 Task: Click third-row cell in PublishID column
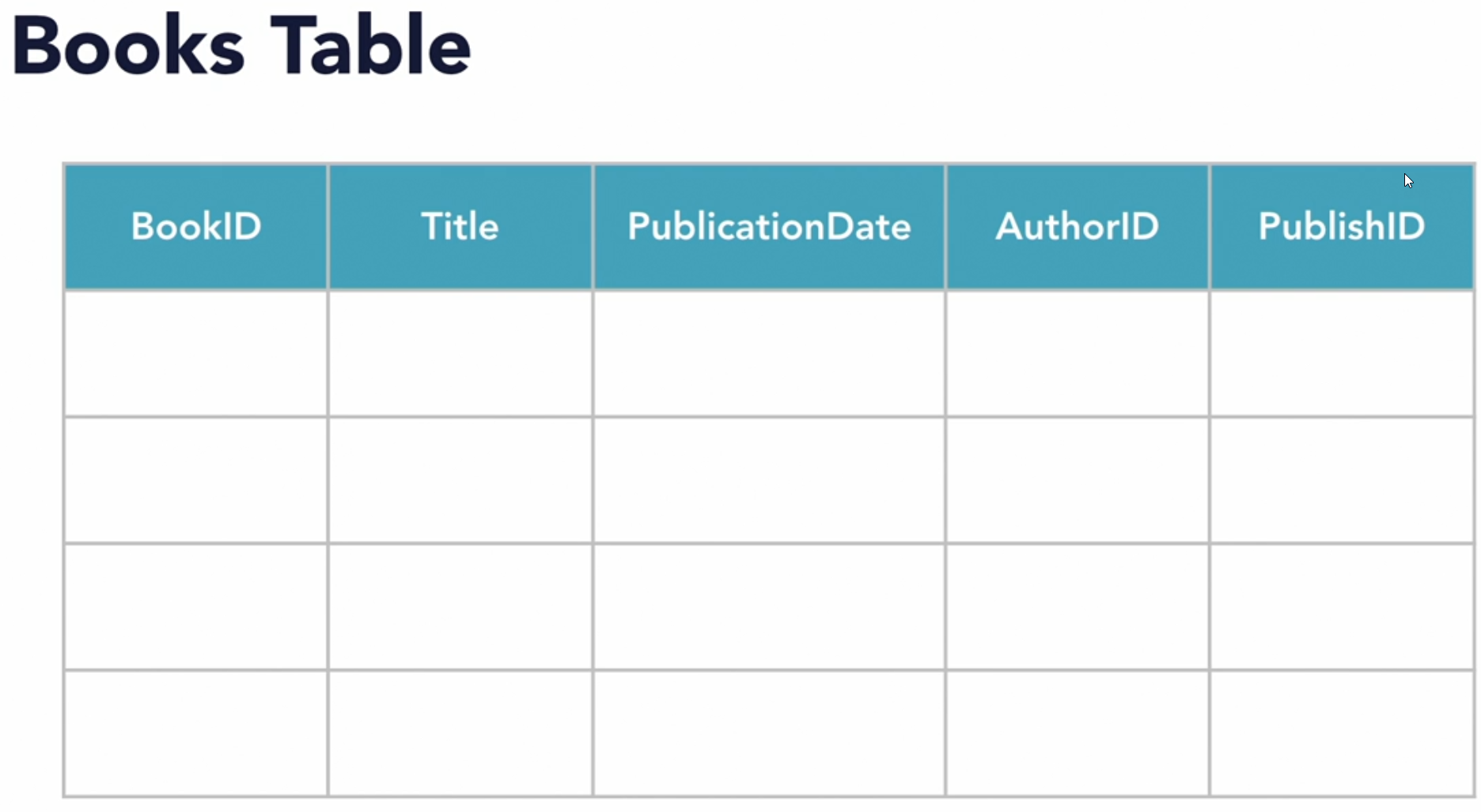point(1342,606)
